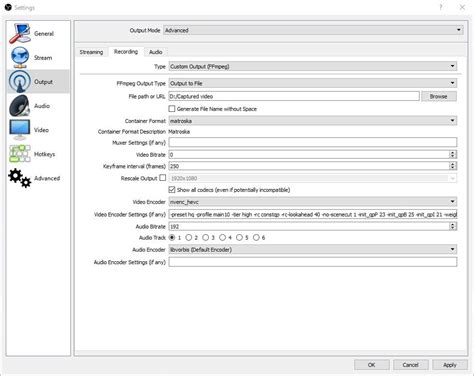Click the Video Encoder Settings field
Viewport: 474px width, 376px height.
click(313, 214)
